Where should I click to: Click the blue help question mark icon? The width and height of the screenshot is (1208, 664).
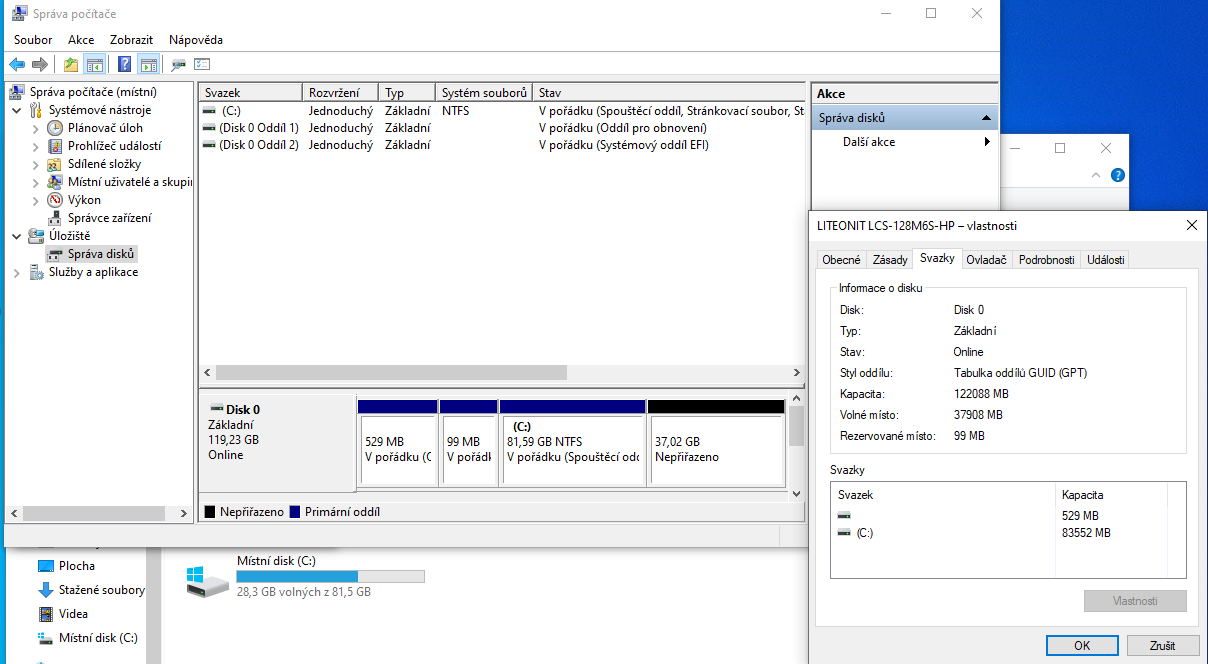tap(125, 65)
